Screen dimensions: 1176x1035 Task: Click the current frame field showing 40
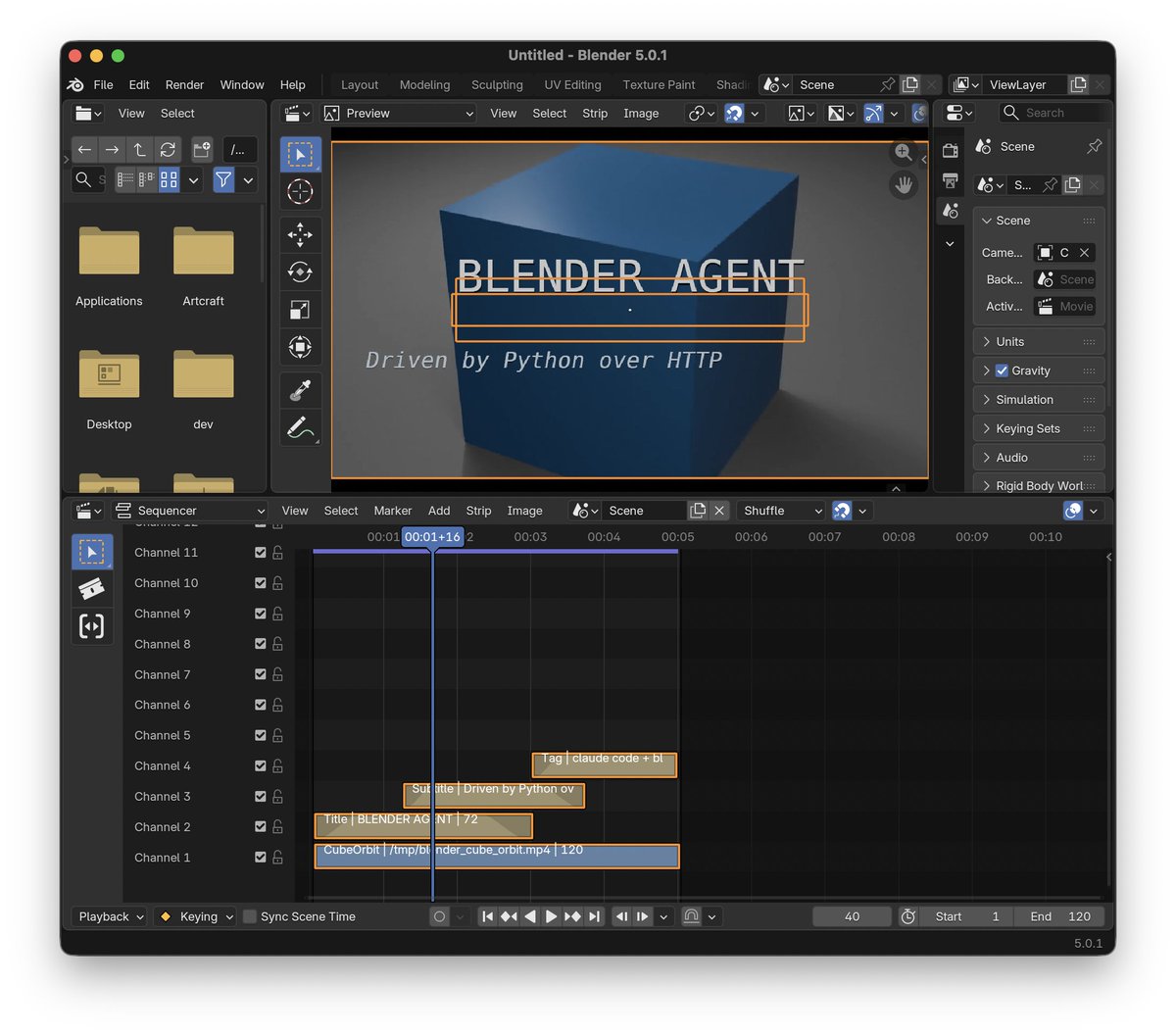pos(852,916)
